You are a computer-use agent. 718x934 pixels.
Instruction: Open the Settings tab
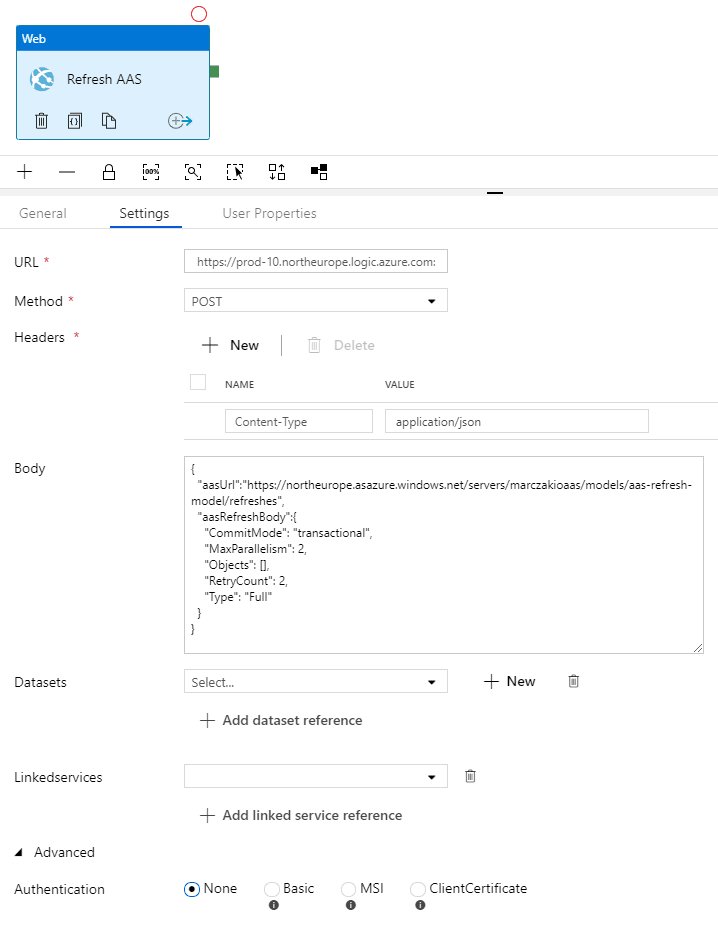coord(144,213)
